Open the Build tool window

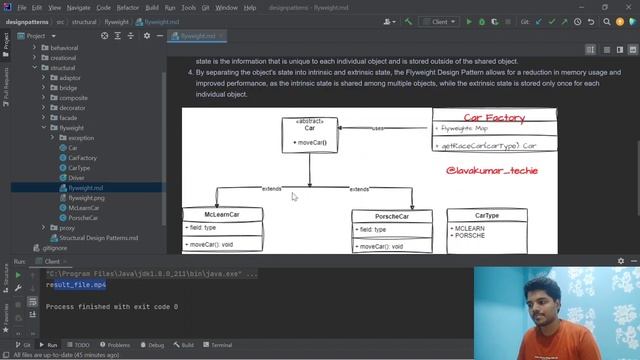point(184,345)
